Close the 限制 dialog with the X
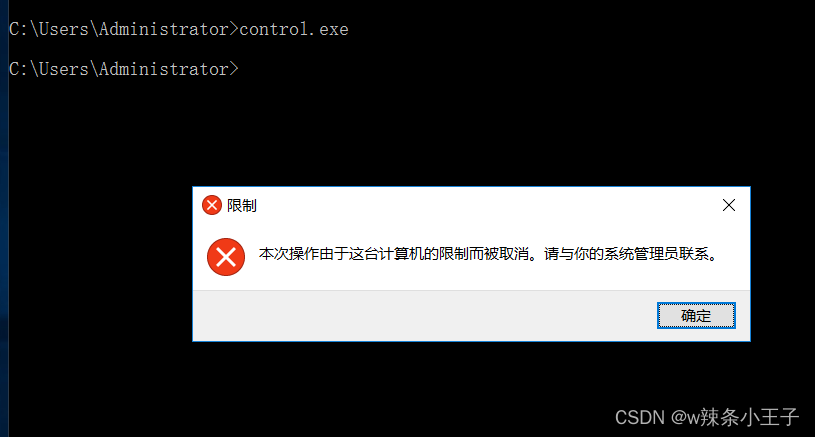The width and height of the screenshot is (815, 437). point(729,205)
